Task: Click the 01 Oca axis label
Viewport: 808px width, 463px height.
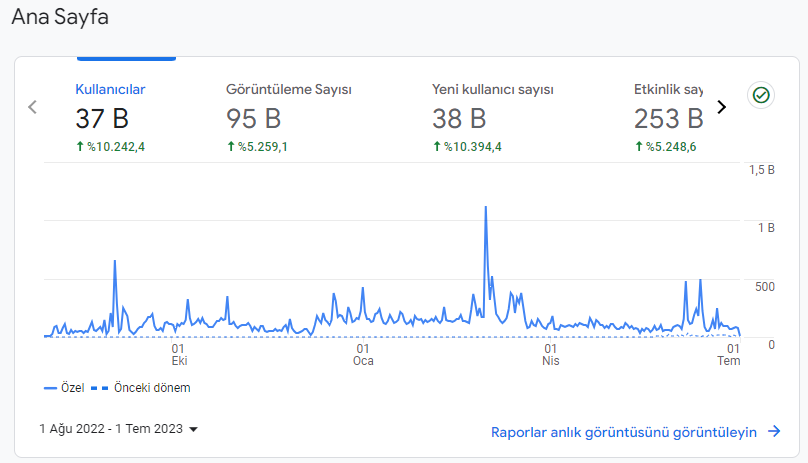Action: pos(363,355)
